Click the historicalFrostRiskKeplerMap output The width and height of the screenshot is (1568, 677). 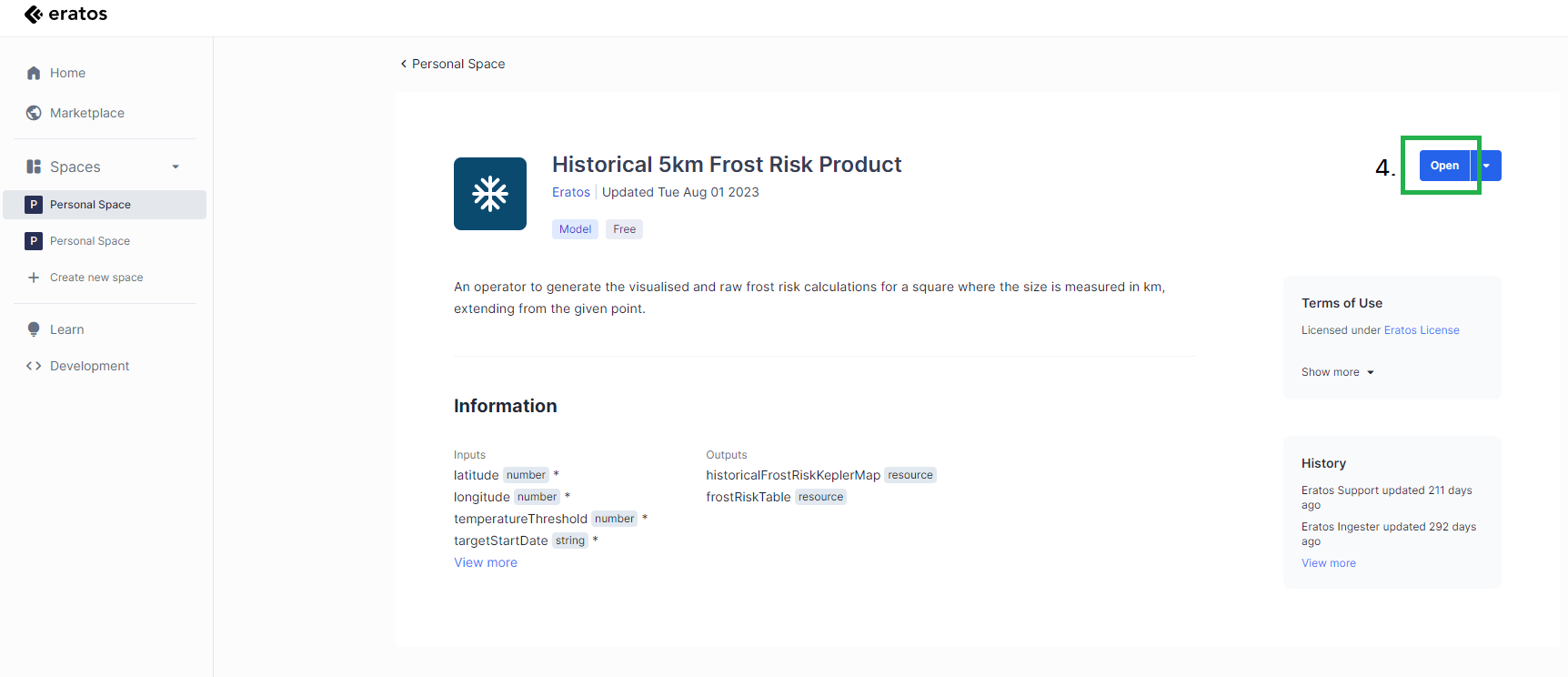tap(793, 475)
